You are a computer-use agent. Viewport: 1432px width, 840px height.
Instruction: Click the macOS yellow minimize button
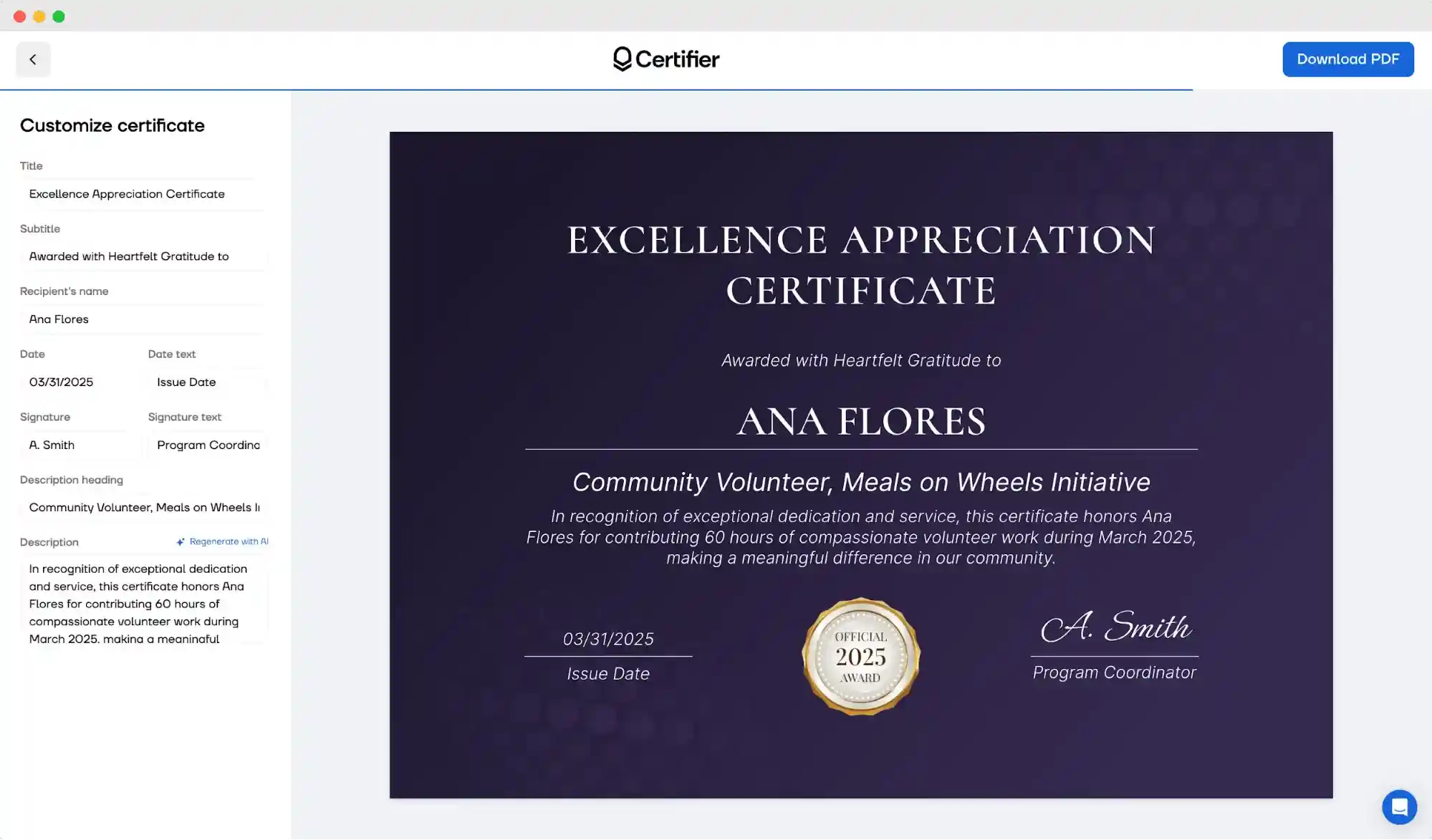click(x=39, y=16)
